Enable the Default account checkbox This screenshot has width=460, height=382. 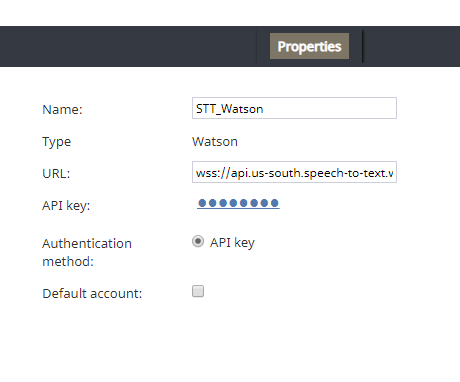click(198, 291)
